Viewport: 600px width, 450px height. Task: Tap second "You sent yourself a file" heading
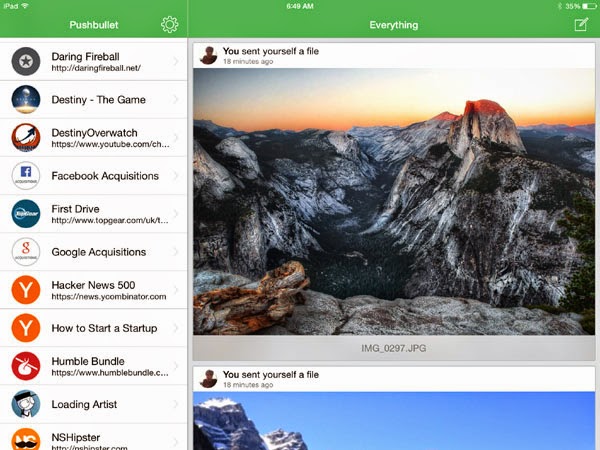click(271, 374)
